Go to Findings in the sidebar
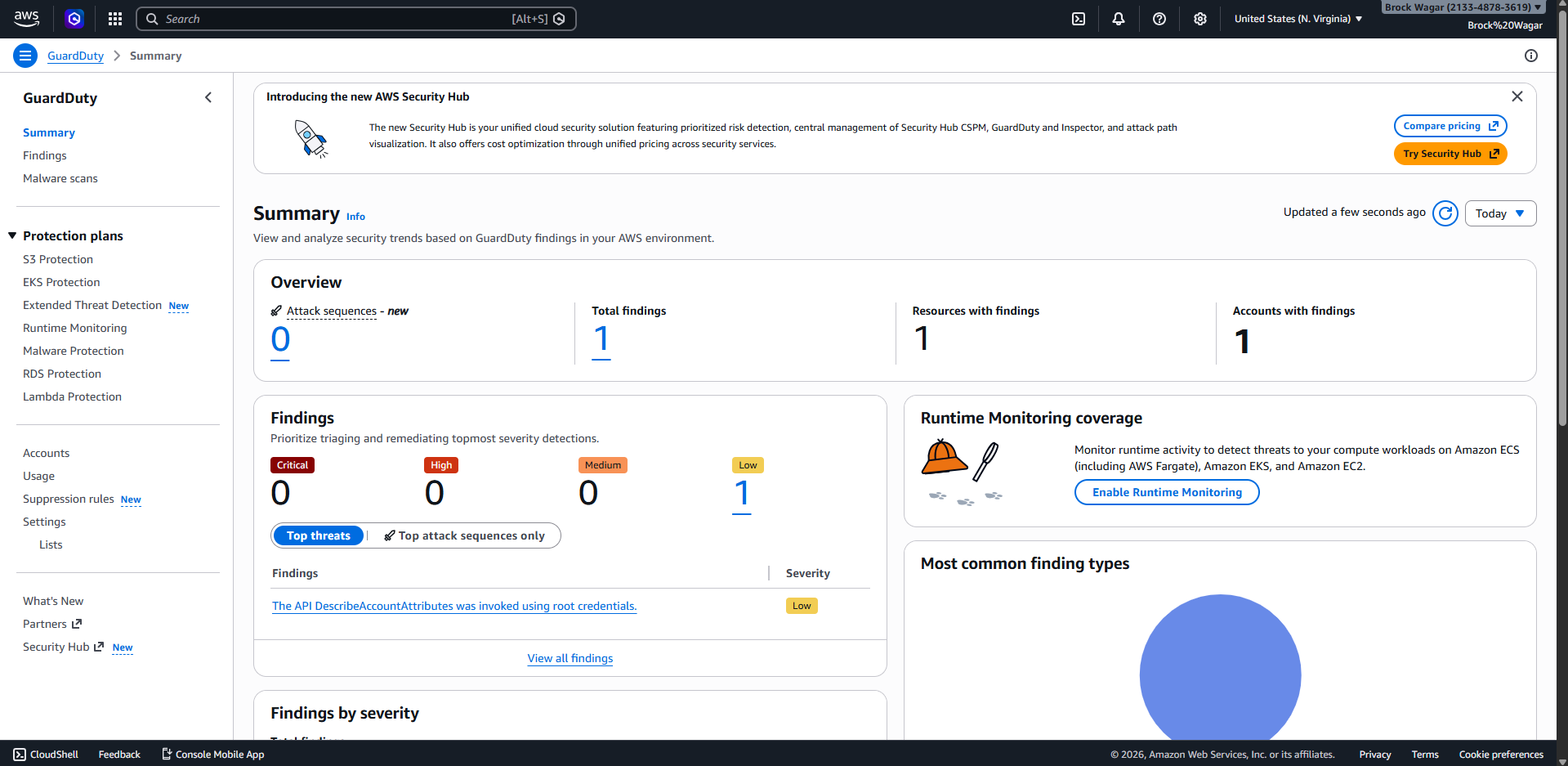1568x766 pixels. point(45,155)
